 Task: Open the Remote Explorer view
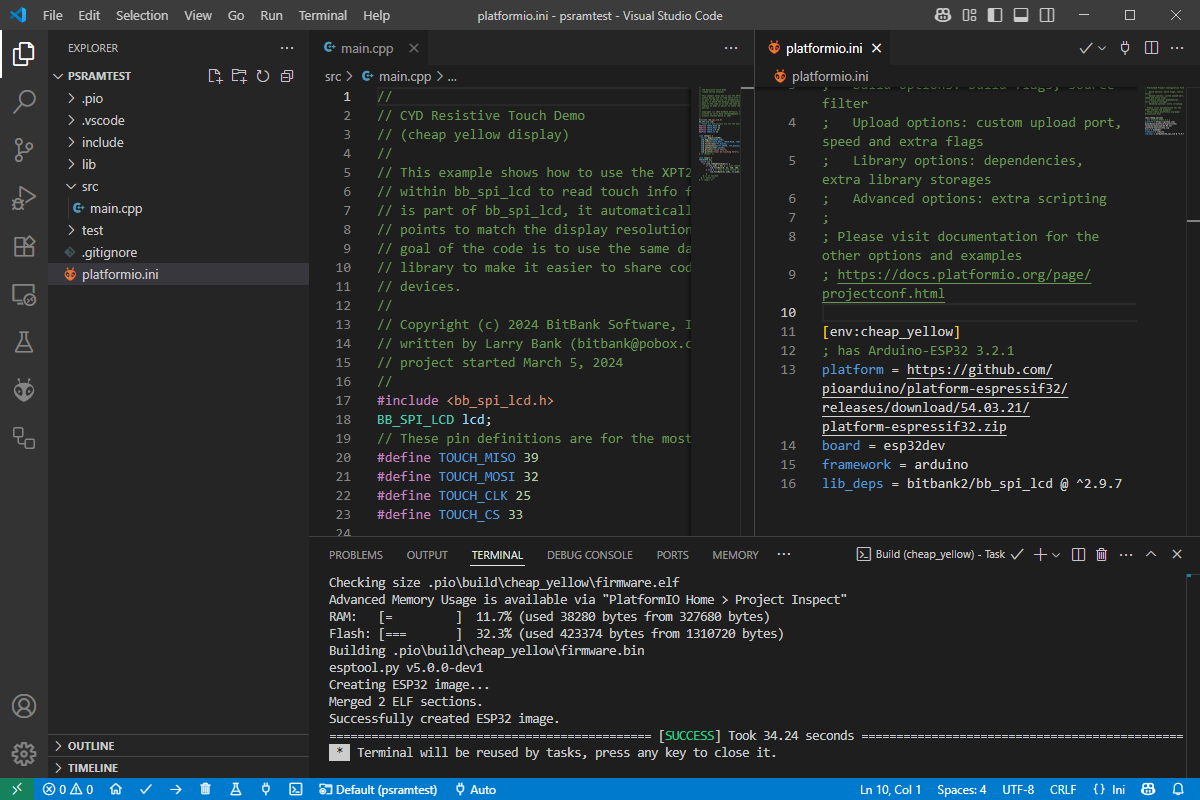point(24,294)
